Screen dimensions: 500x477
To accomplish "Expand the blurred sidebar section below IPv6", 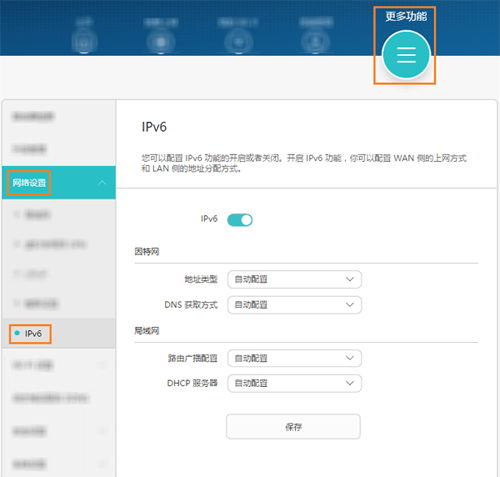I will [x=59, y=365].
